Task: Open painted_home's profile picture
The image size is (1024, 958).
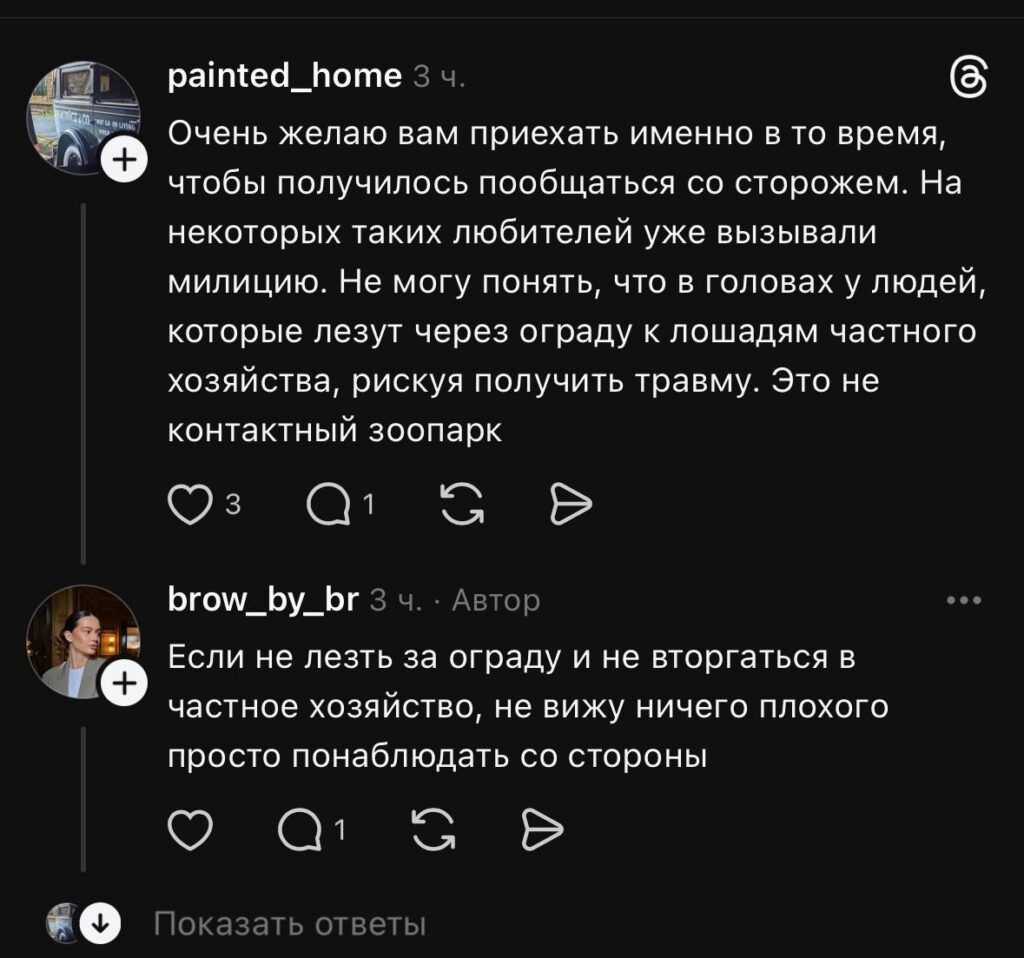Action: [x=82, y=118]
